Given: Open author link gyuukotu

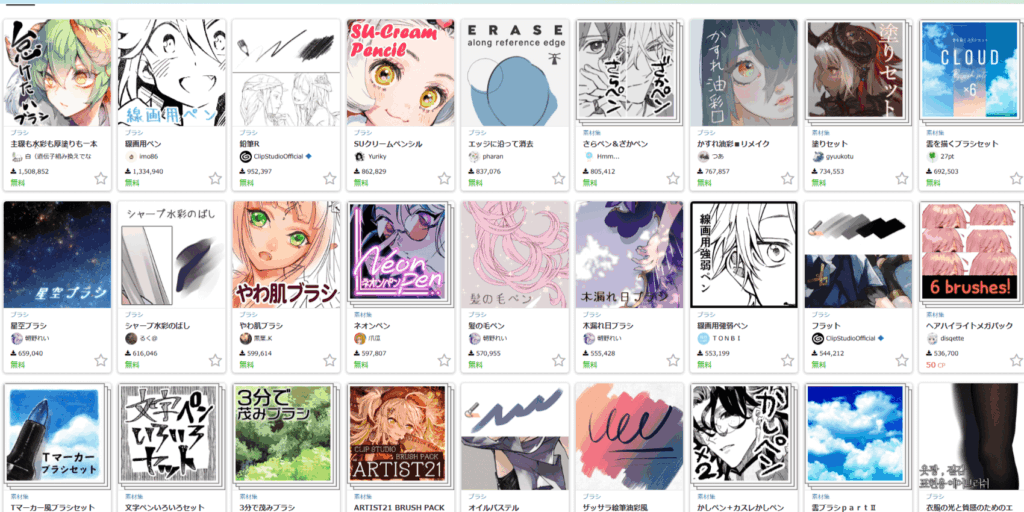Looking at the screenshot, I should pos(839,157).
